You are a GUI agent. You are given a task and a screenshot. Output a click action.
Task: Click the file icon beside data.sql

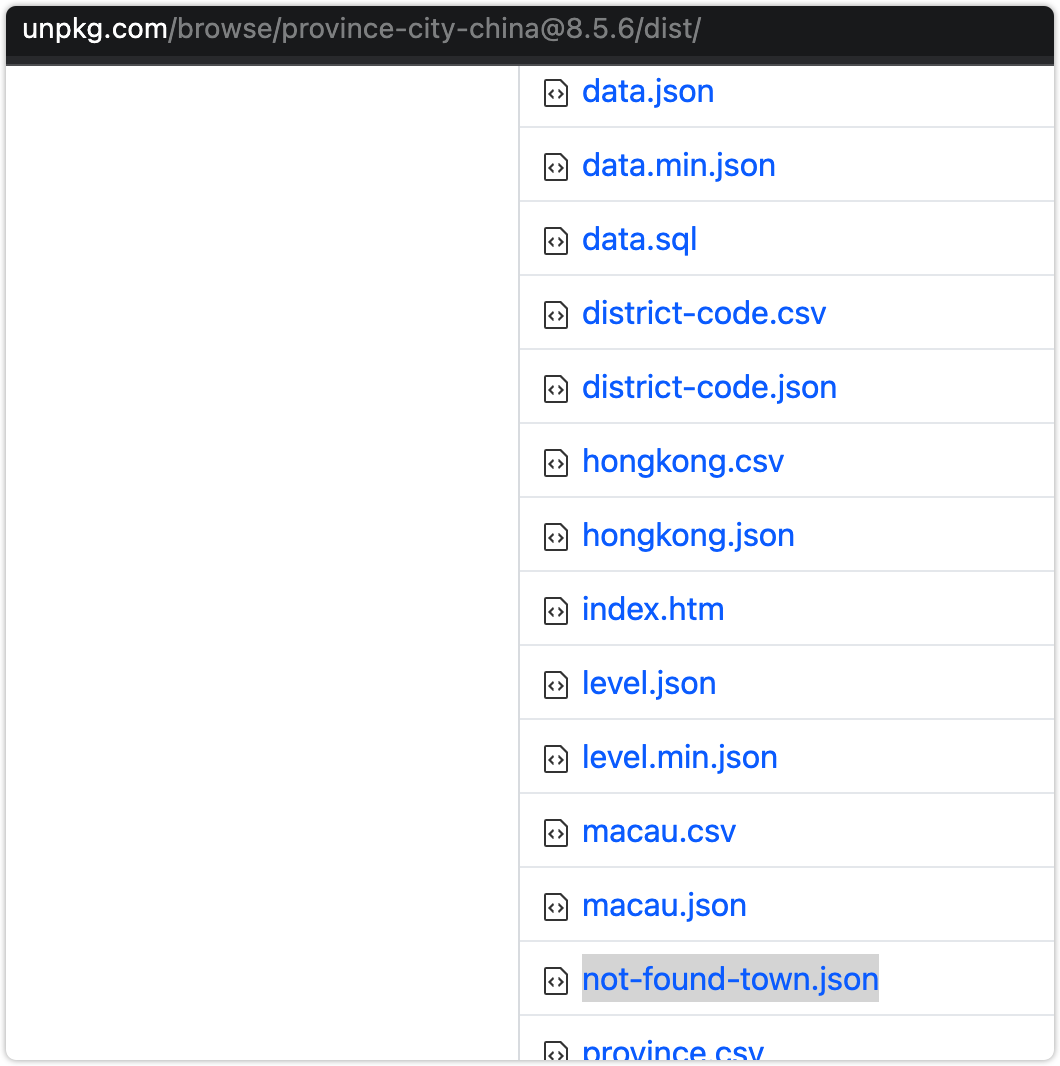pyautogui.click(x=556, y=241)
